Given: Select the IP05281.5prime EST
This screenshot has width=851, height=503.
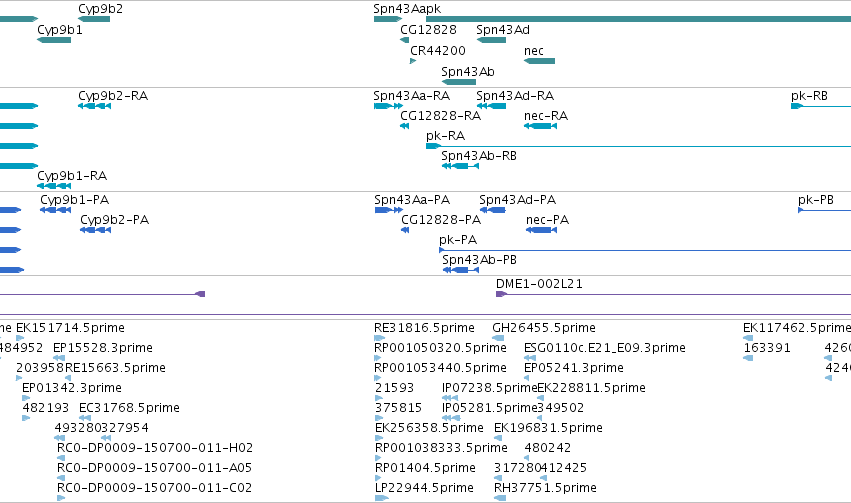Looking at the screenshot, I should (x=451, y=418).
